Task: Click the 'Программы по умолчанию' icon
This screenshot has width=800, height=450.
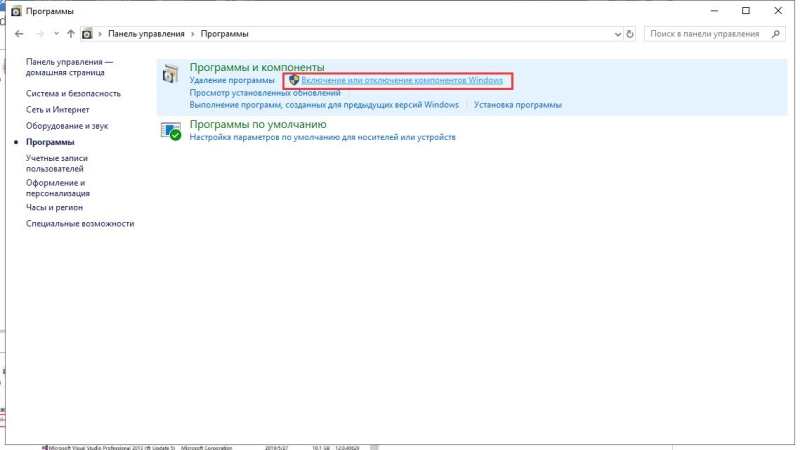Action: point(171,131)
